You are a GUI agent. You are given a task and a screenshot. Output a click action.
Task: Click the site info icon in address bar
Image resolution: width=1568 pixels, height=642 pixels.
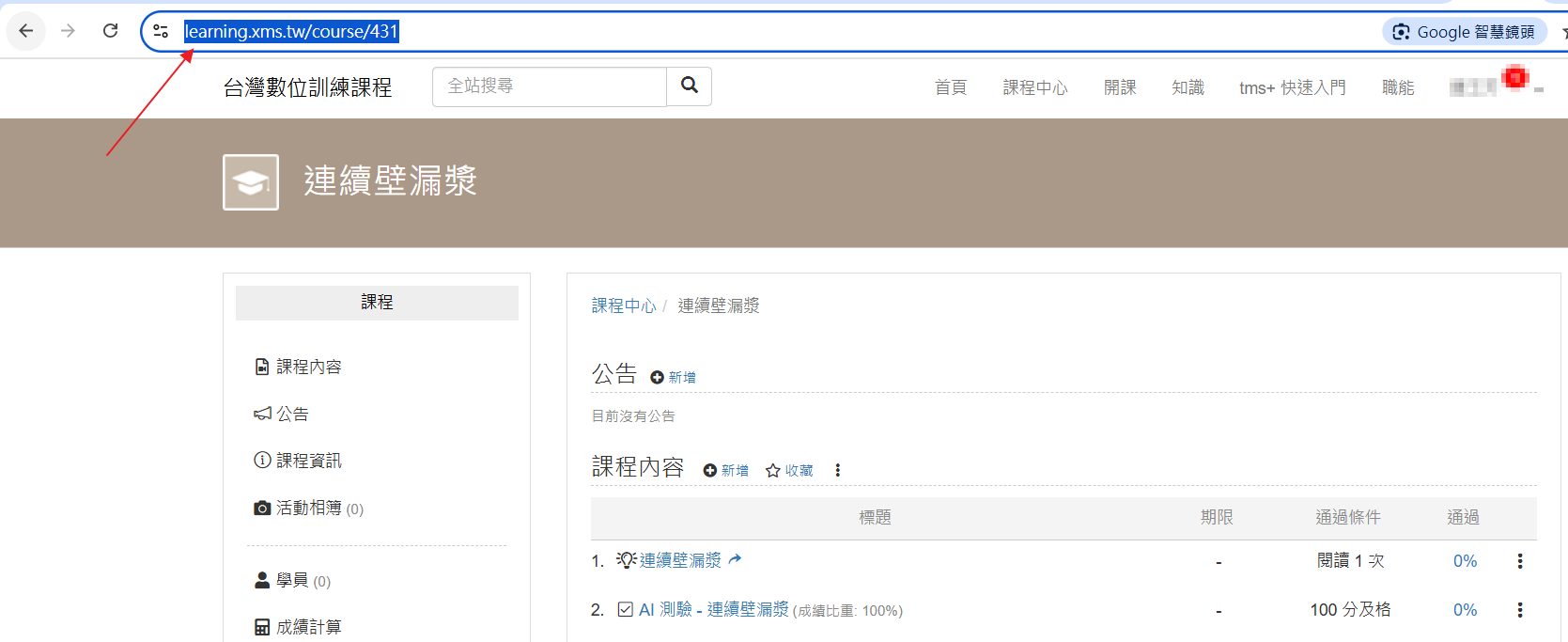(161, 31)
